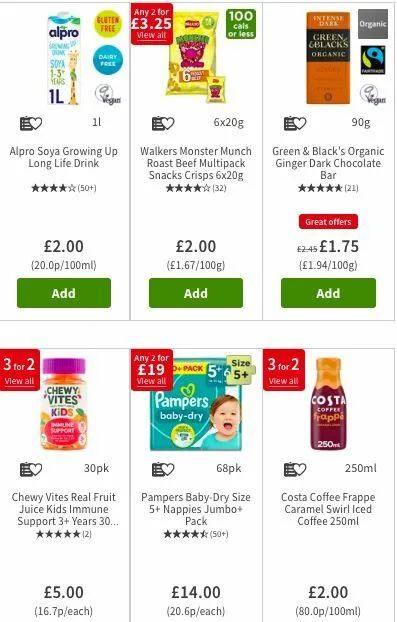Add Green & Black's Ginger Chocolate to basket

pos(328,293)
